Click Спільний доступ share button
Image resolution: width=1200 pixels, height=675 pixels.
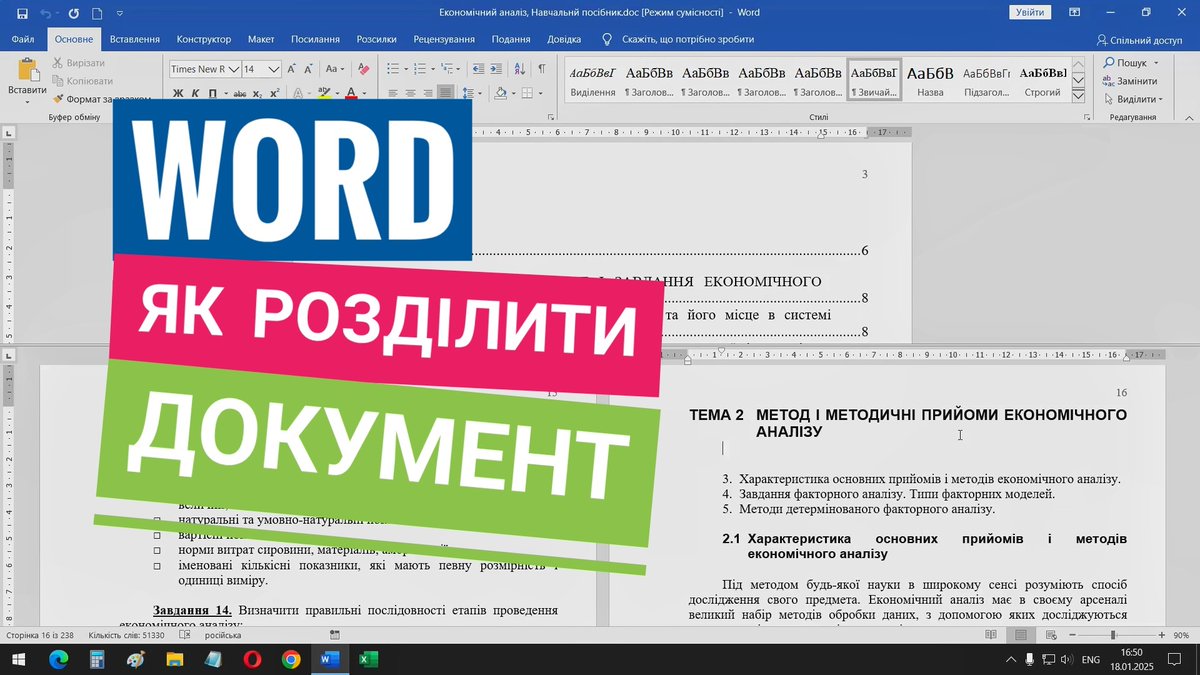coord(1139,40)
